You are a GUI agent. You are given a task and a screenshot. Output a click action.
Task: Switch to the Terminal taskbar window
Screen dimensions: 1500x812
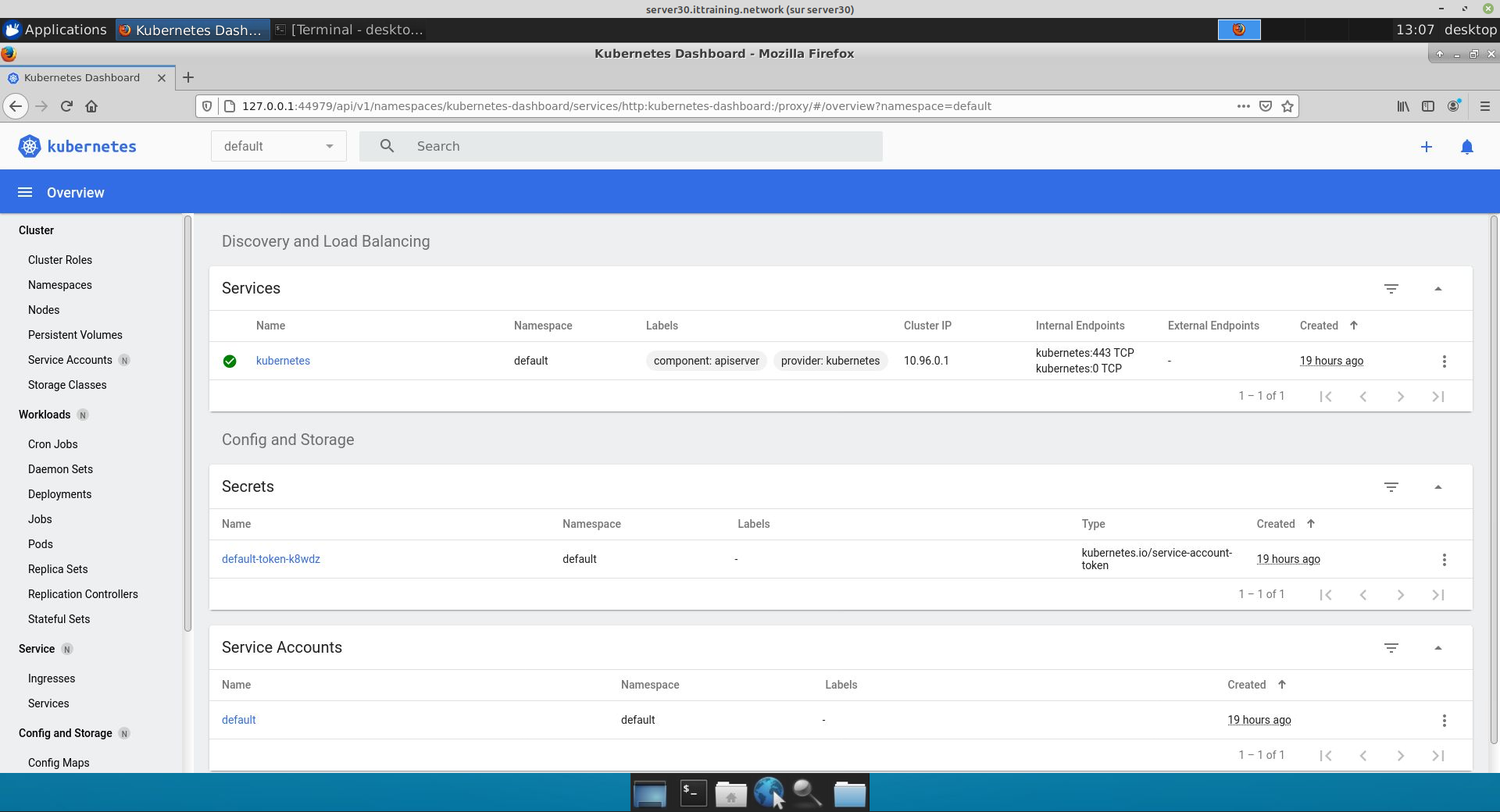[x=349, y=30]
